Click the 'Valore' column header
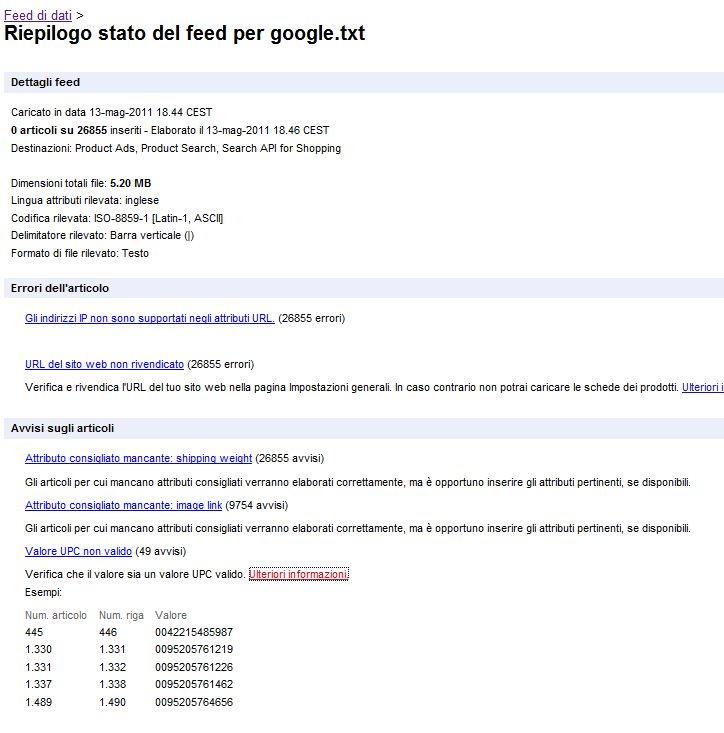724x733 pixels. (171, 615)
